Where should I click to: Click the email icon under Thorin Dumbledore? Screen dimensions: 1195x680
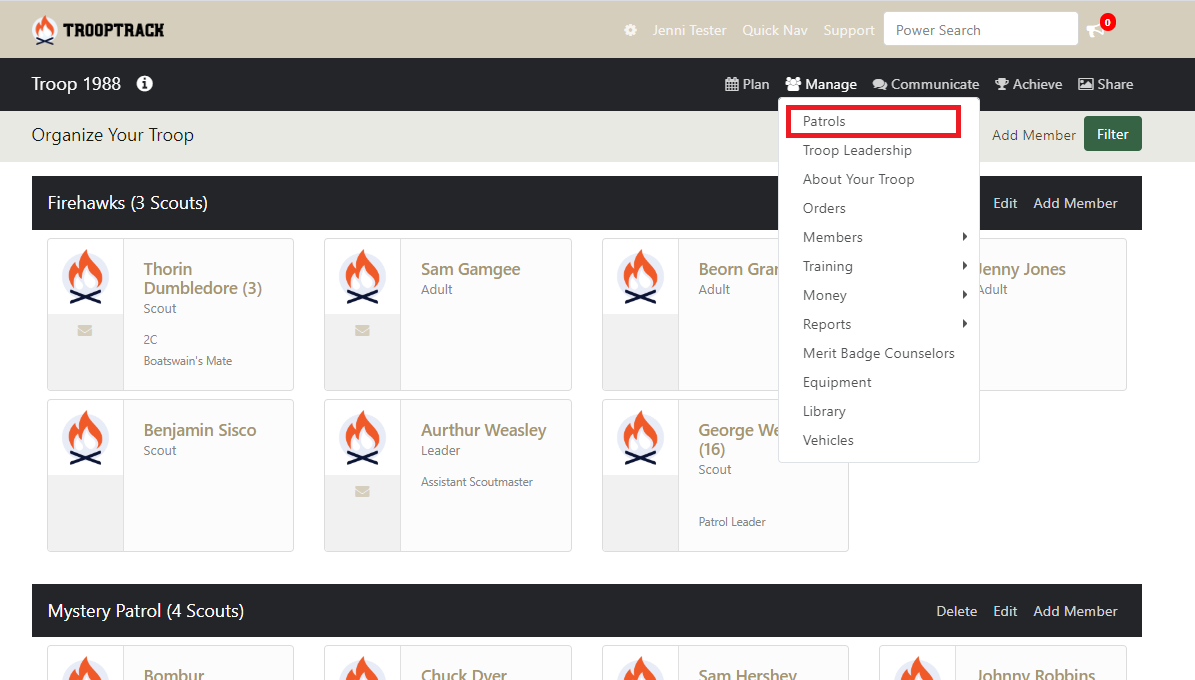pos(85,330)
